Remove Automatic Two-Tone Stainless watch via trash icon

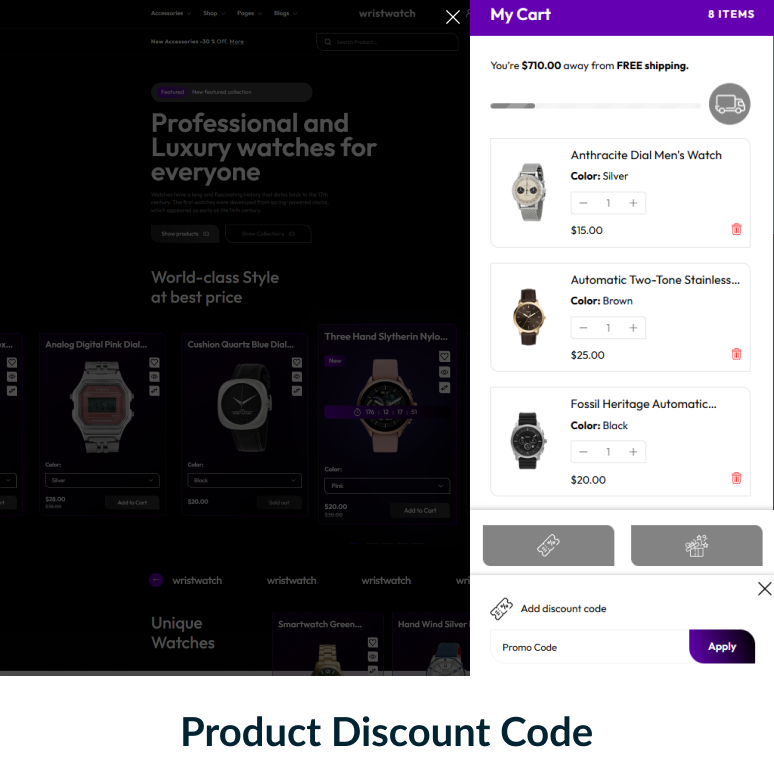pos(736,354)
